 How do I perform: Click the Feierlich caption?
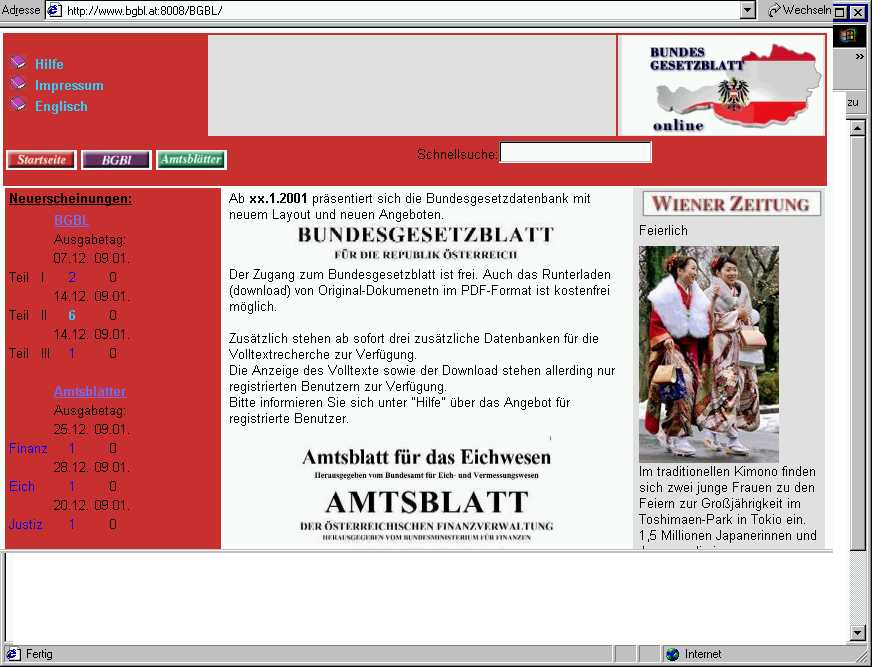click(663, 230)
